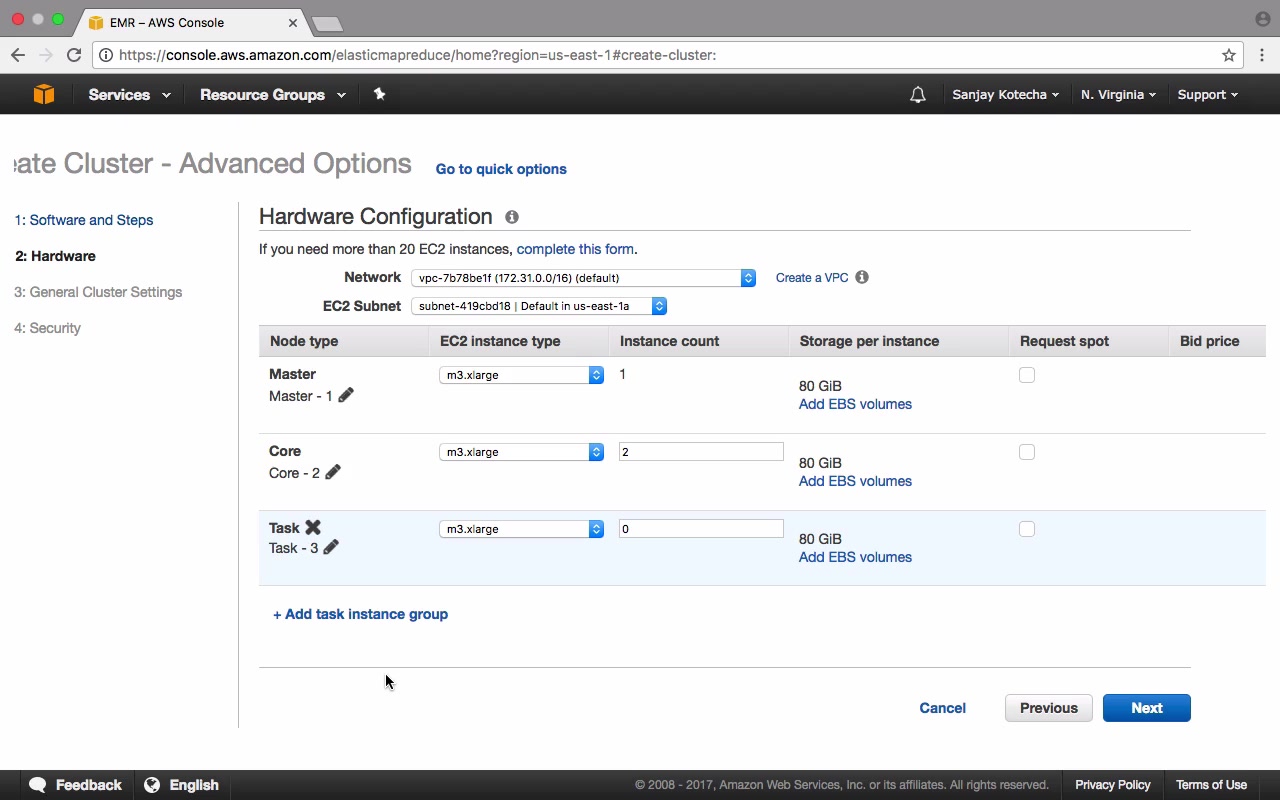Click Add task instance group link
1280x800 pixels.
point(360,614)
